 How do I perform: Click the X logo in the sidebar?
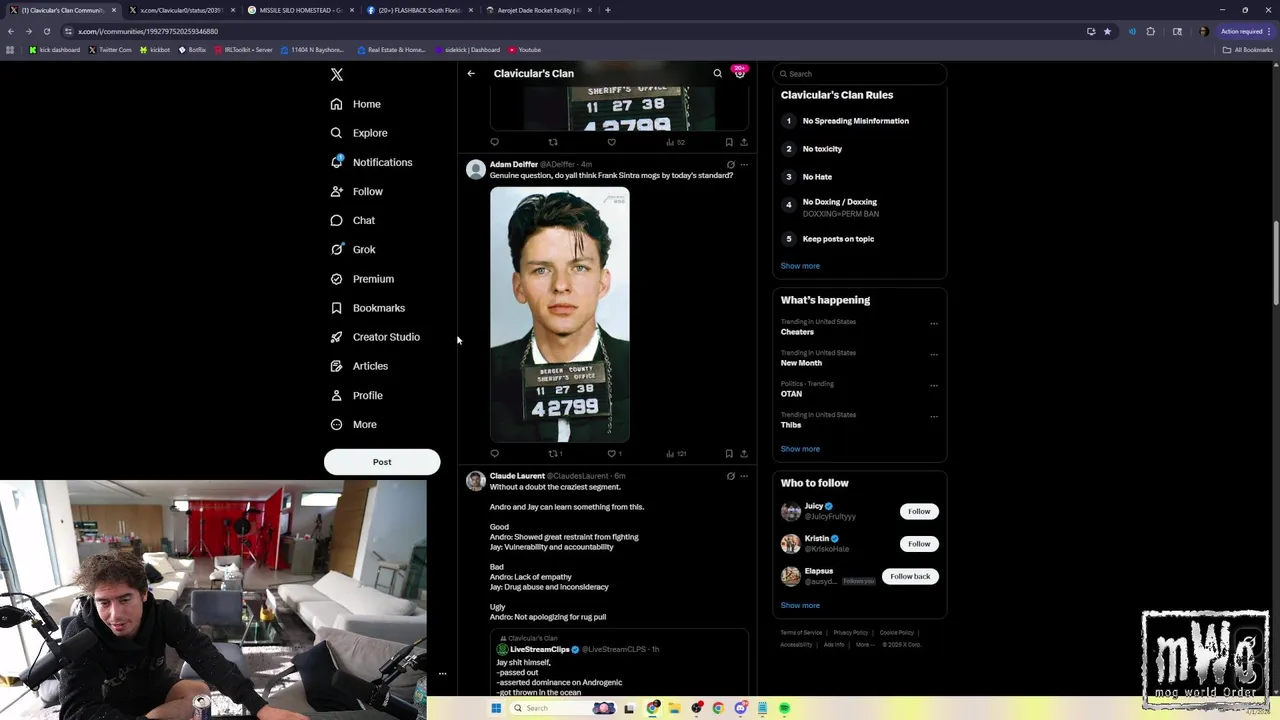point(337,75)
